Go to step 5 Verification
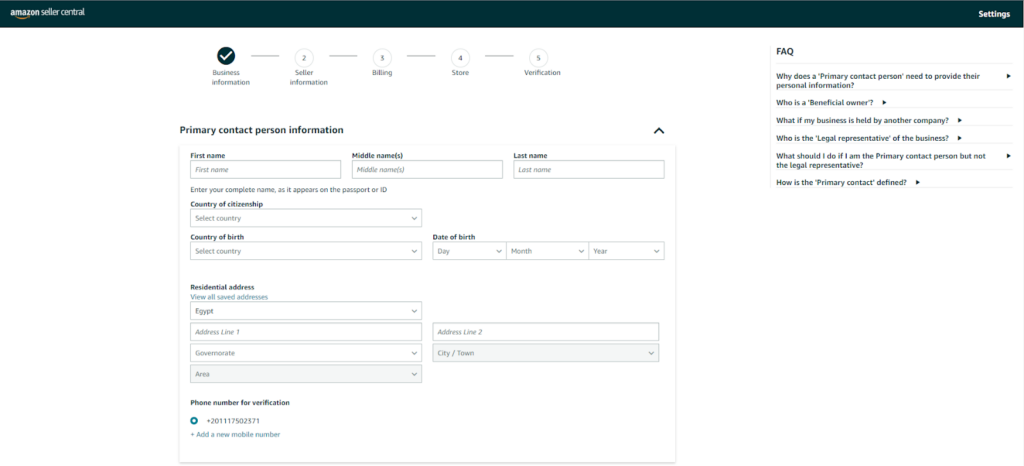Screen dimensions: 1024x466 [x=539, y=57]
